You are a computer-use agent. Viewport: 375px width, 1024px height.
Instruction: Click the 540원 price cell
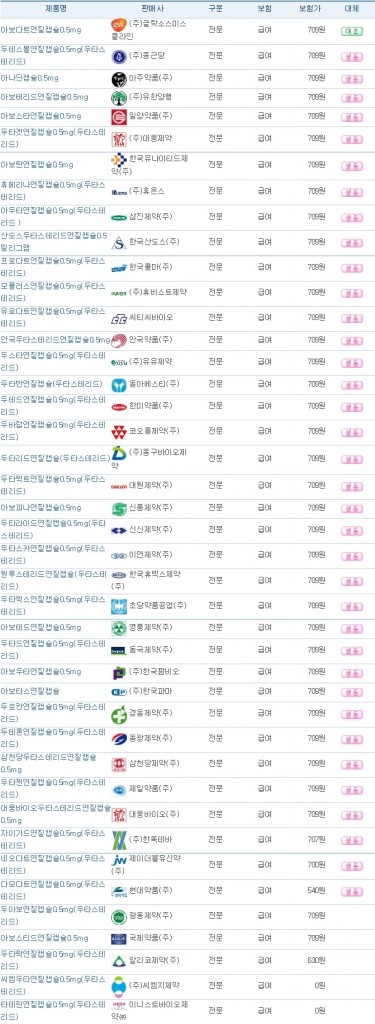[316, 890]
